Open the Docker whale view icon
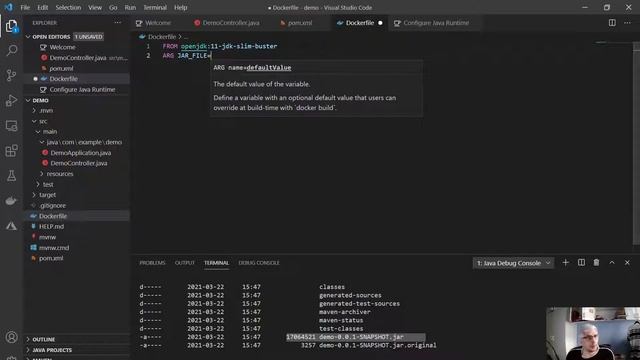The image size is (640, 360). [11, 201]
